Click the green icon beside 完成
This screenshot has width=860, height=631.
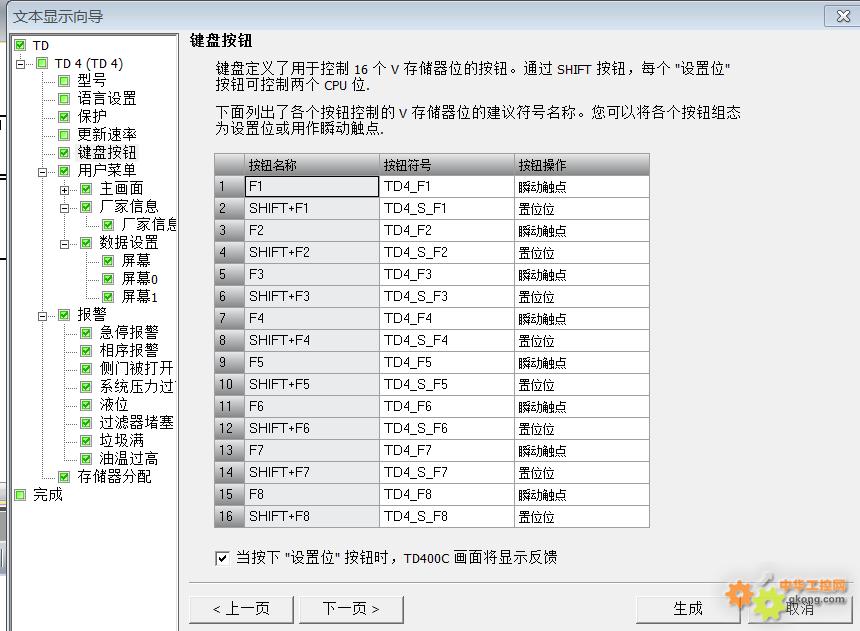(20, 494)
